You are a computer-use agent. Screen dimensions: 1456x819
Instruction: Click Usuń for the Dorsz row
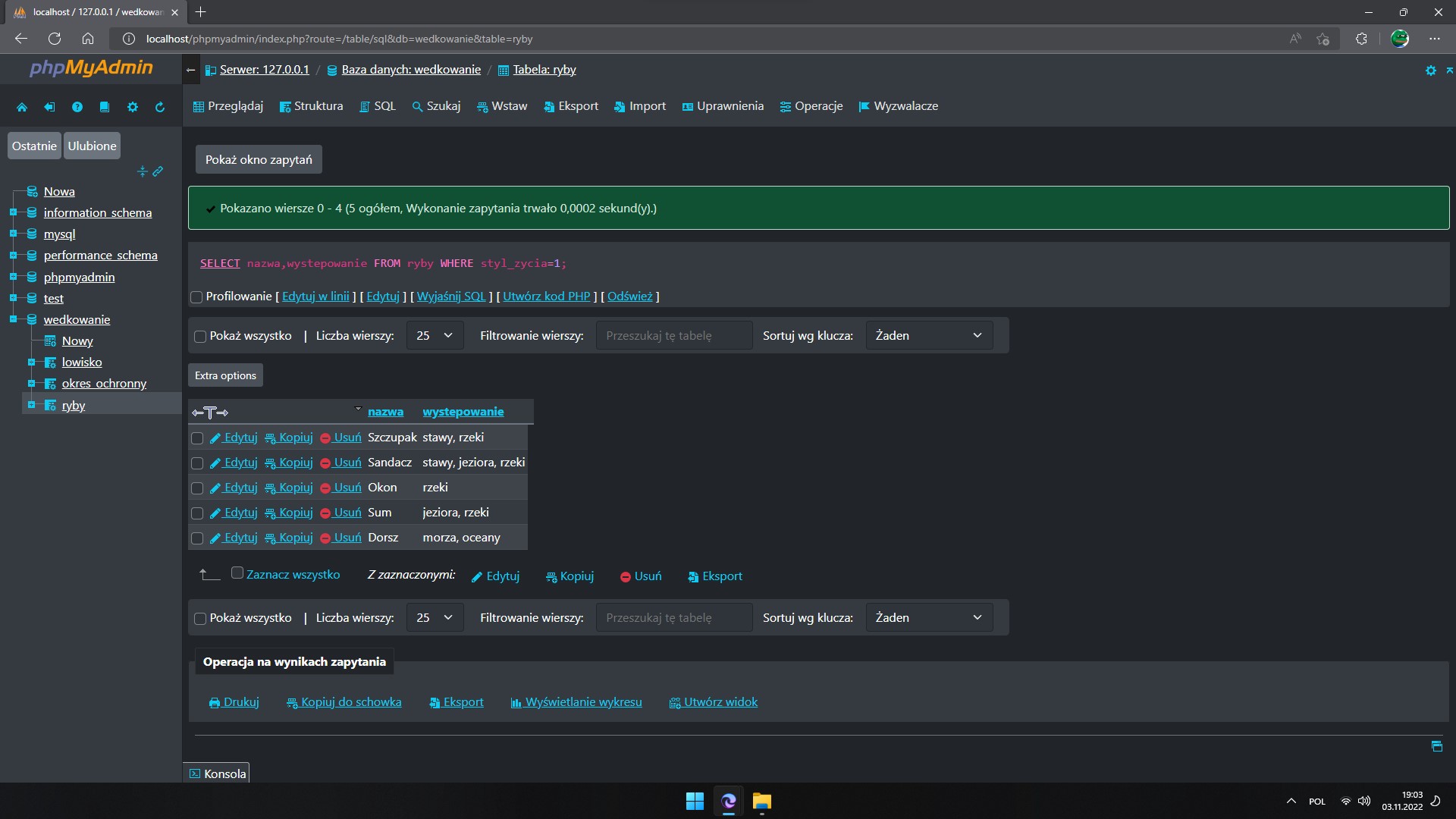click(x=340, y=538)
